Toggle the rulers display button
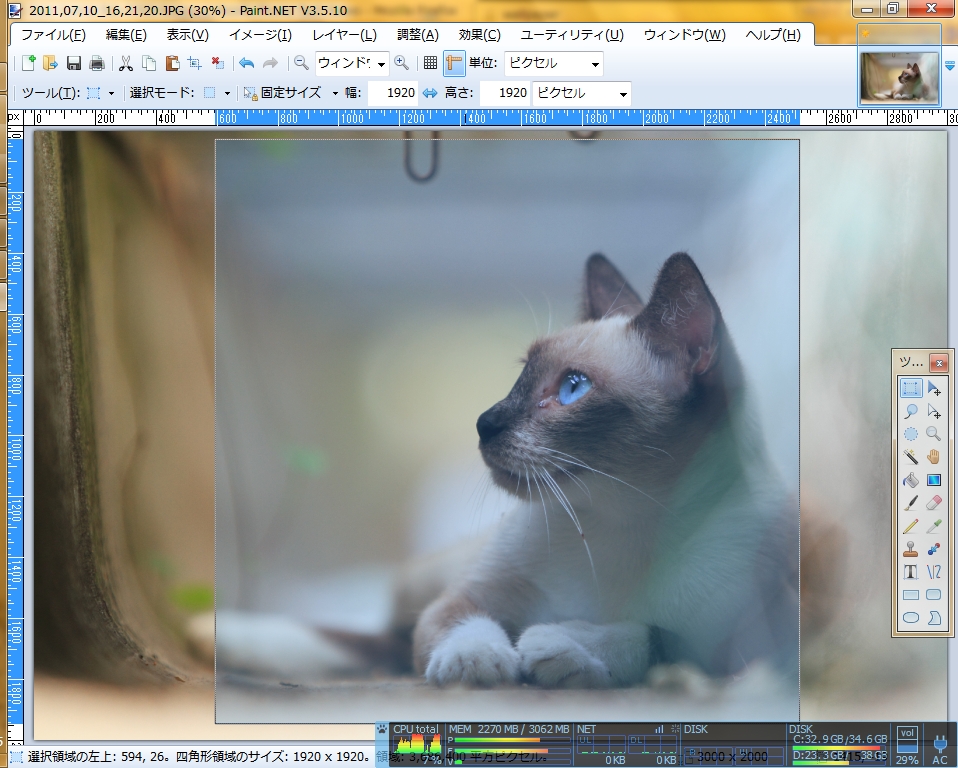This screenshot has width=958, height=768. point(454,63)
